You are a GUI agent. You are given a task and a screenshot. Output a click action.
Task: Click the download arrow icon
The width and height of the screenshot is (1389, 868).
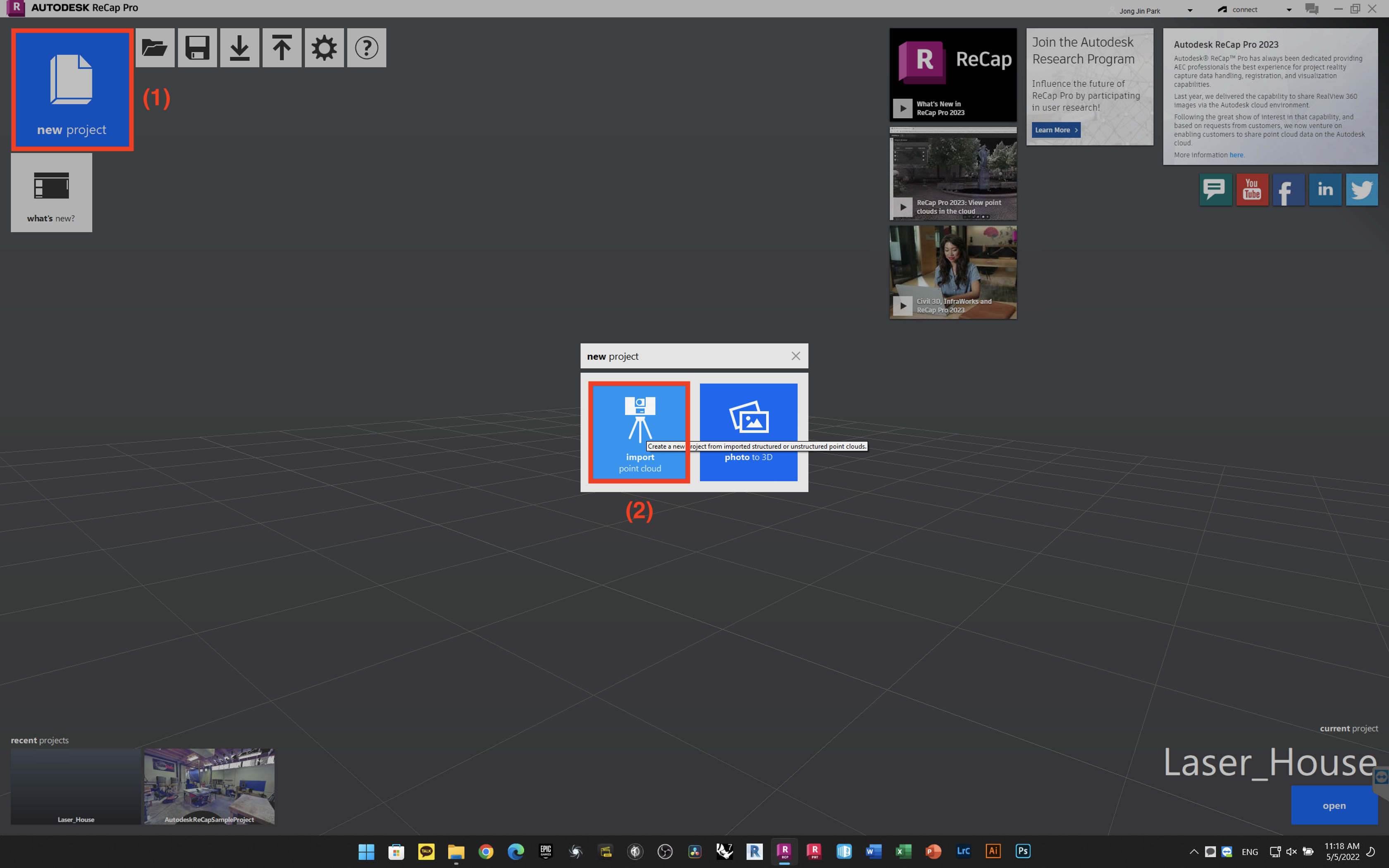tap(240, 48)
